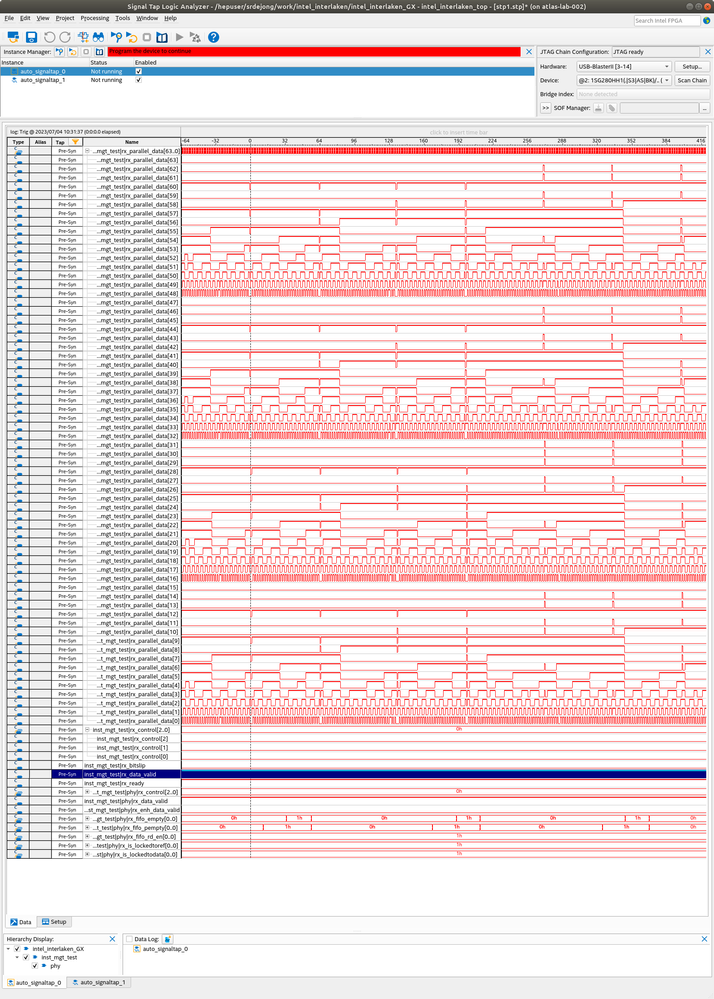Switch to the Setup tab
This screenshot has height=999, width=714.
pos(54,922)
